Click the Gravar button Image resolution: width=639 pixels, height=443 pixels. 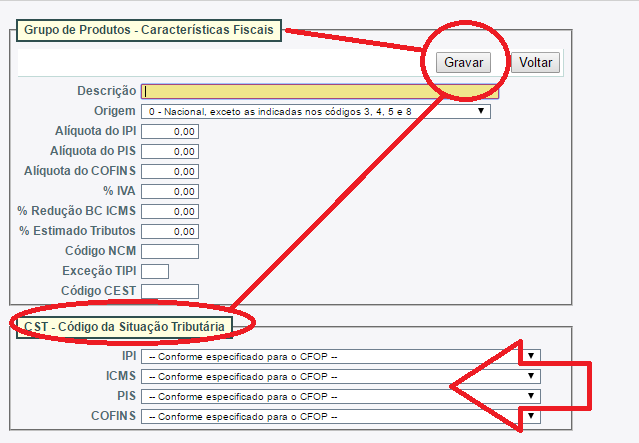tap(463, 62)
